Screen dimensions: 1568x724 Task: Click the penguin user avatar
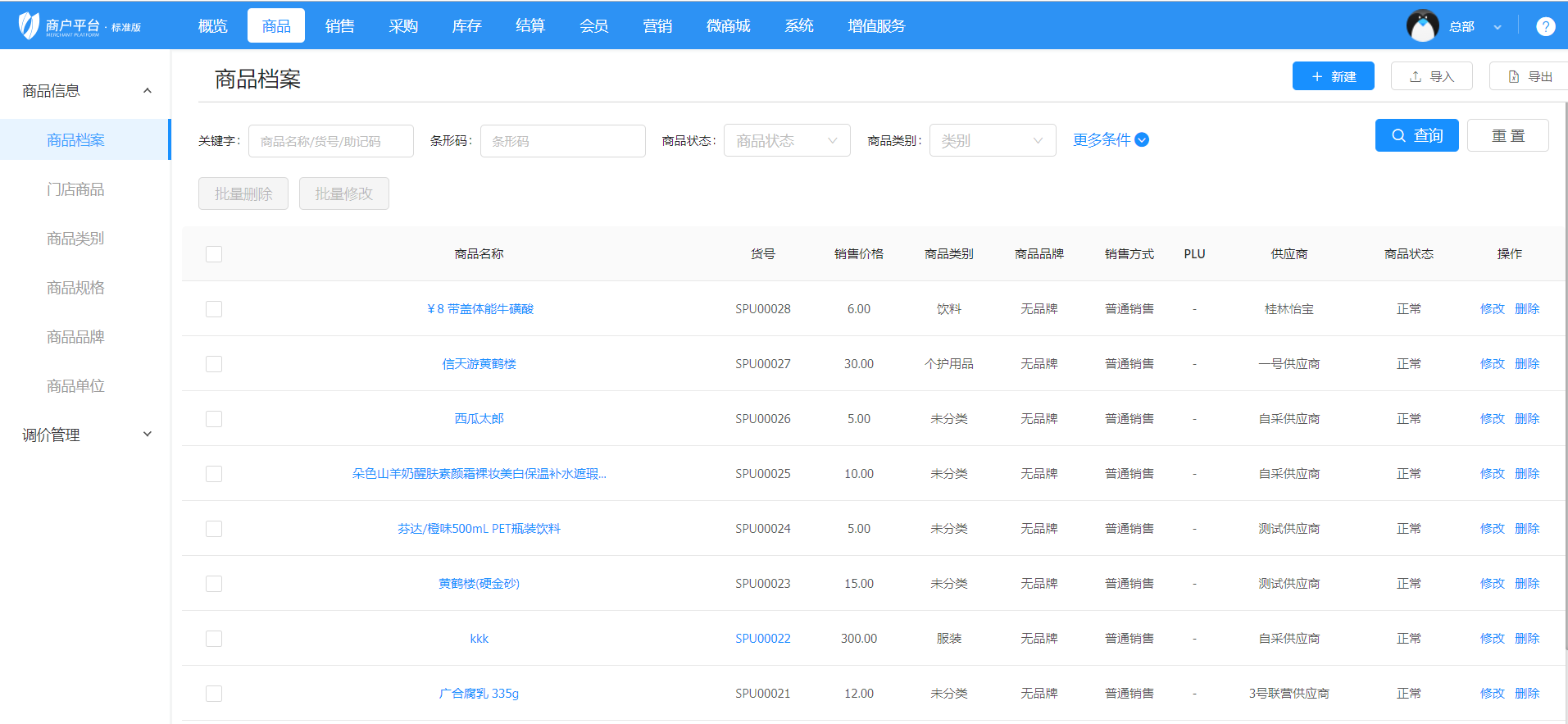[x=1422, y=26]
